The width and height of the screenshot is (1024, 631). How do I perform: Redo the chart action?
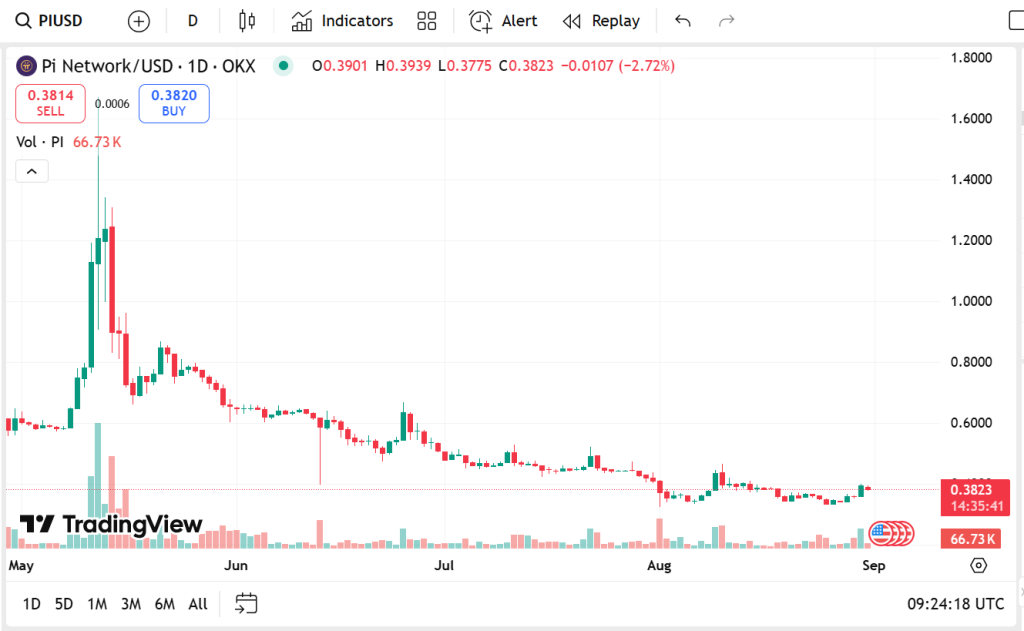coord(726,21)
